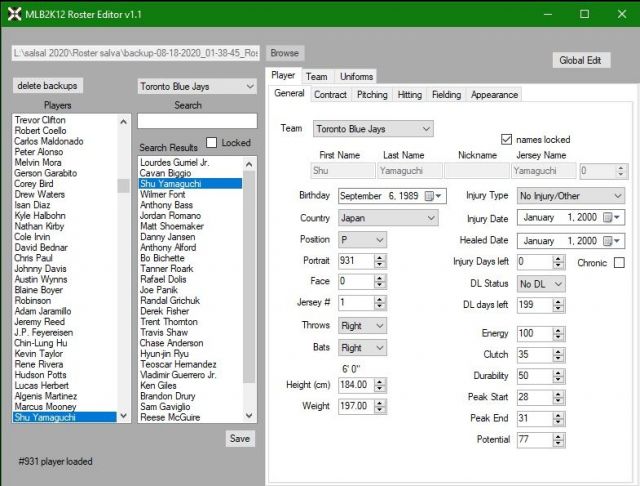Click the Browse button
Image resolution: width=640 pixels, height=486 pixels.
(x=284, y=53)
